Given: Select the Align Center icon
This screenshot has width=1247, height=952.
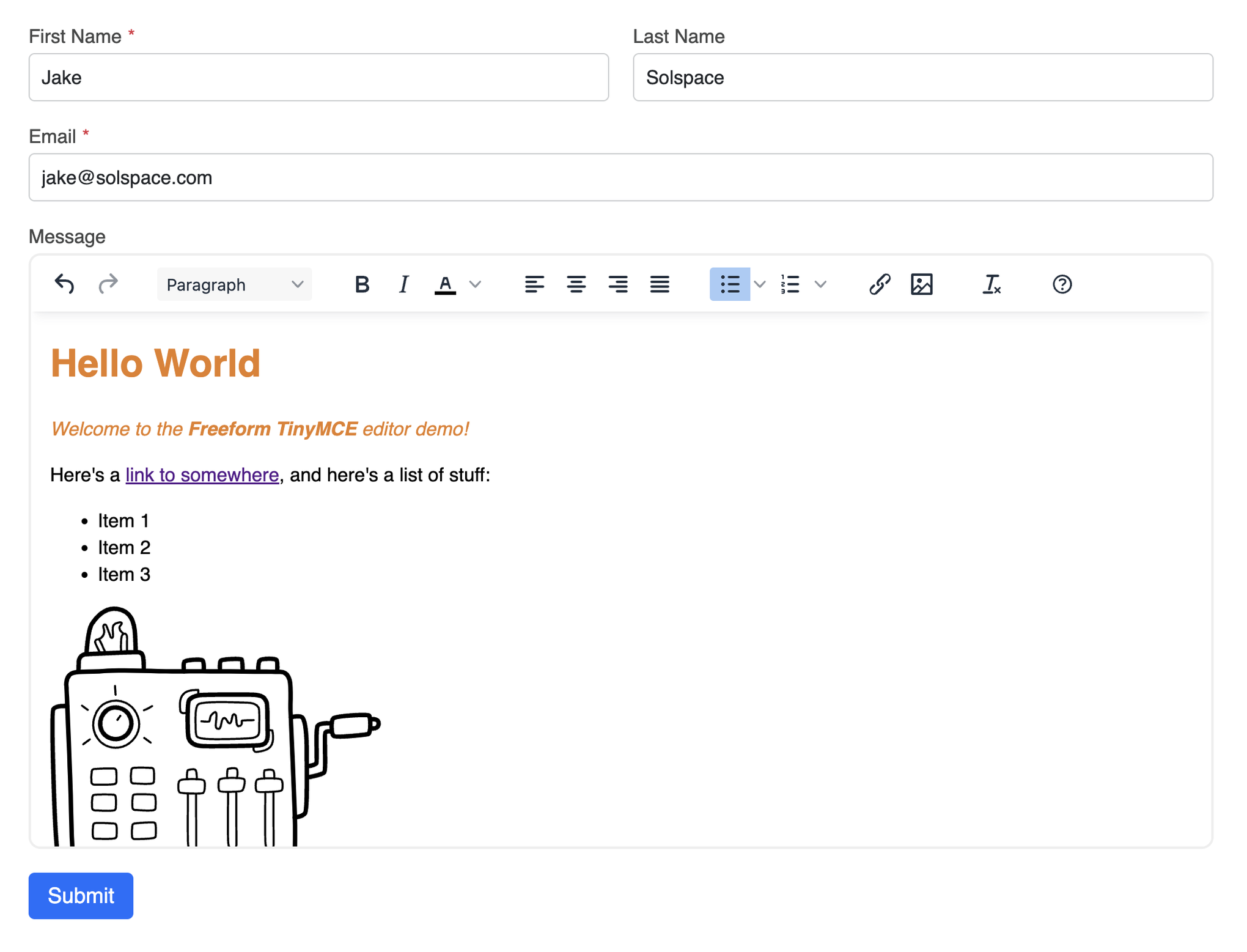Looking at the screenshot, I should point(576,284).
